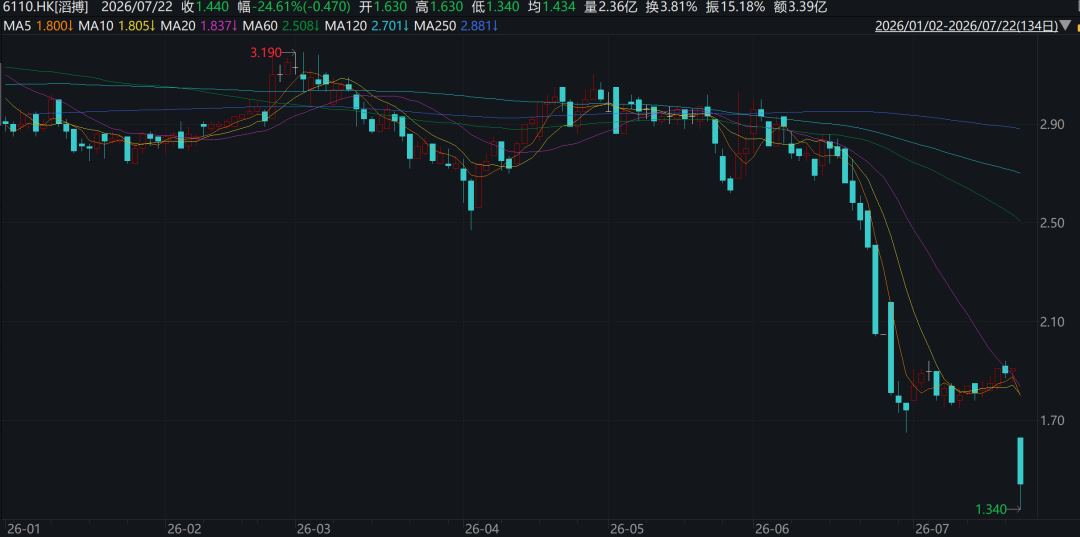
Task: Select the MA120 2.701 indicator label
Action: click(x=366, y=27)
